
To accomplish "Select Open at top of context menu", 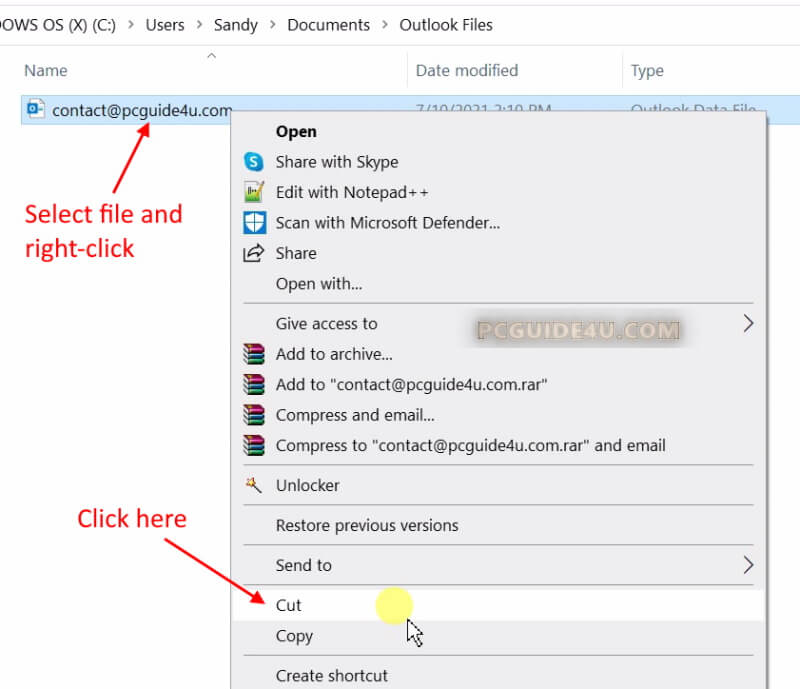I will point(296,132).
